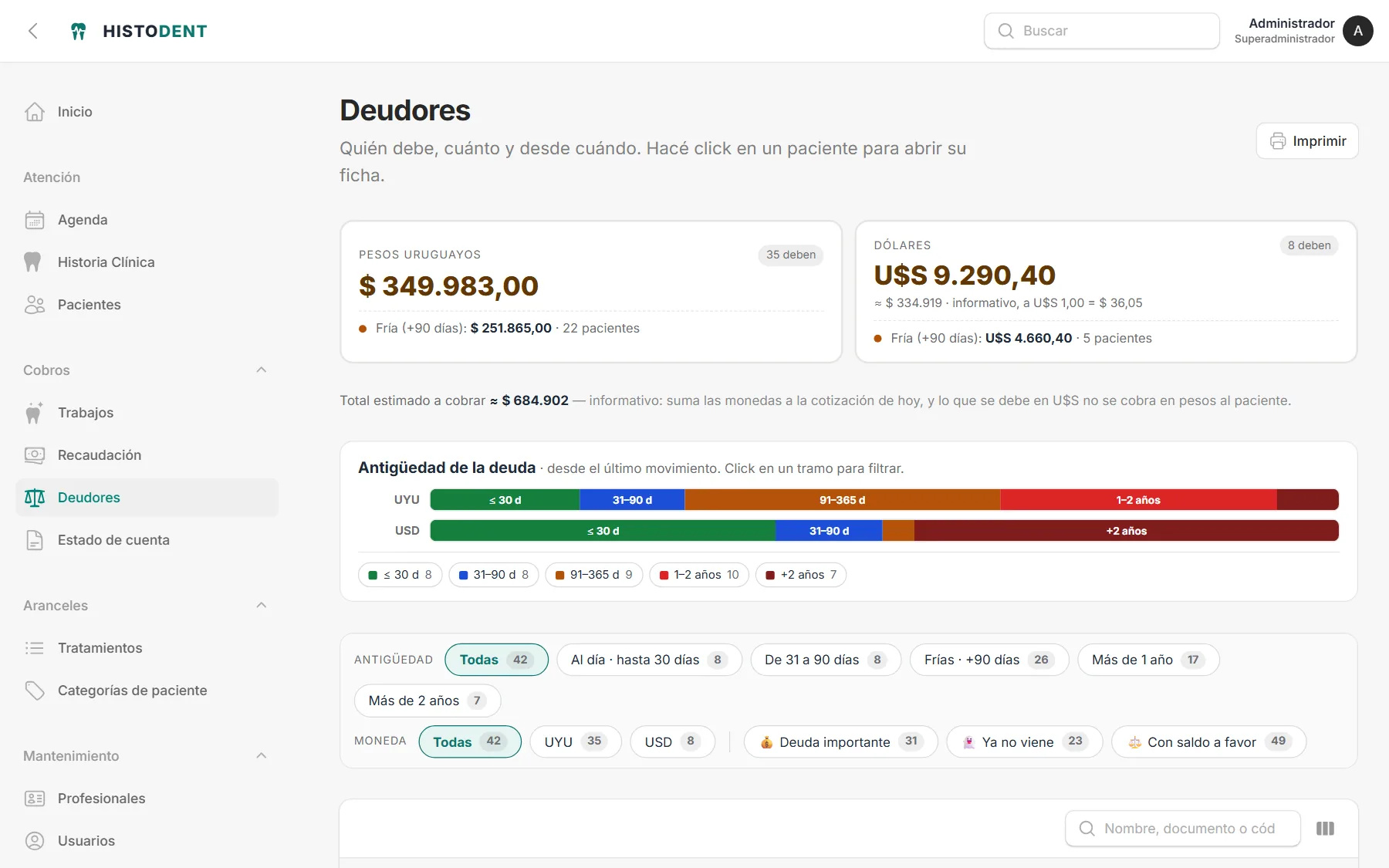Select the De 31 a 90 días filter

[826, 660]
